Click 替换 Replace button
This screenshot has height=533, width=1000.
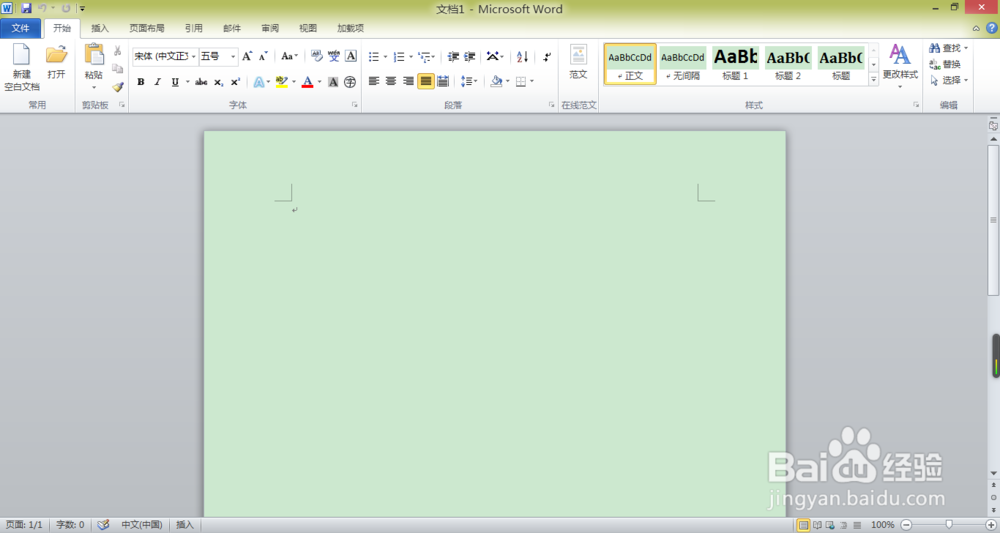point(945,64)
